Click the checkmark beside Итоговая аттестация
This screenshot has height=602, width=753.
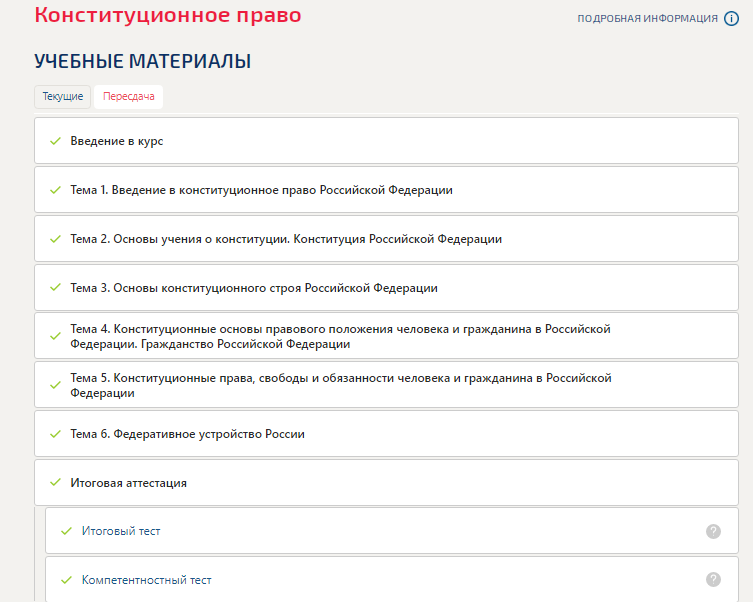click(55, 482)
